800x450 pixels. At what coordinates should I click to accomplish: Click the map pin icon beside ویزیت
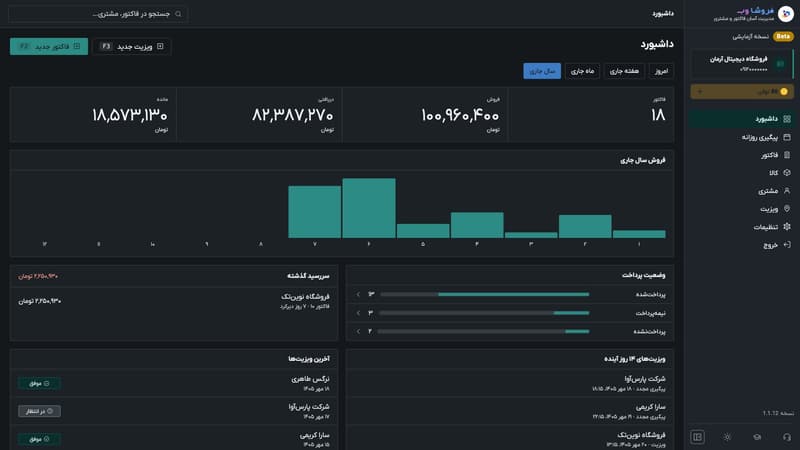tap(787, 208)
